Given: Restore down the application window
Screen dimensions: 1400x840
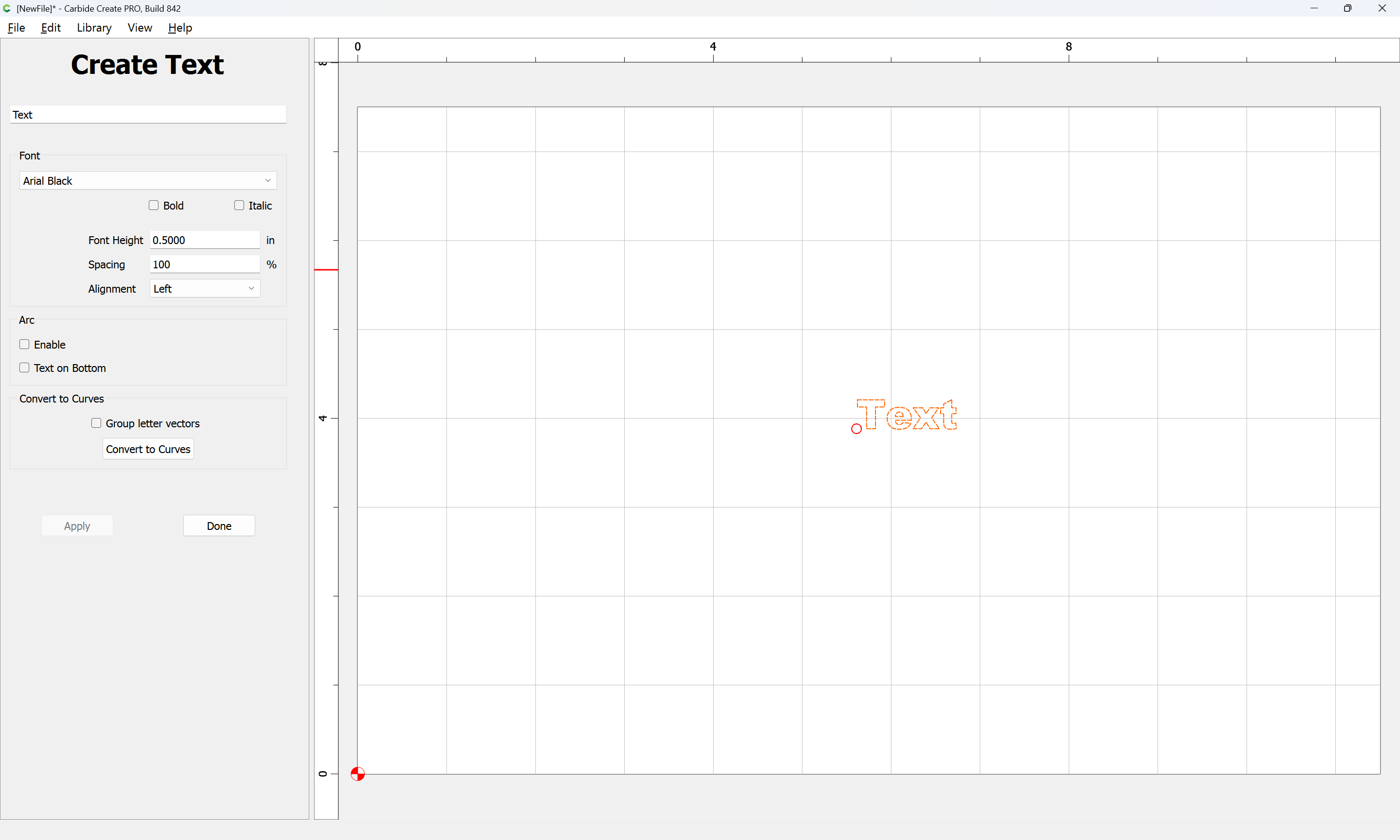Looking at the screenshot, I should pyautogui.click(x=1347, y=8).
